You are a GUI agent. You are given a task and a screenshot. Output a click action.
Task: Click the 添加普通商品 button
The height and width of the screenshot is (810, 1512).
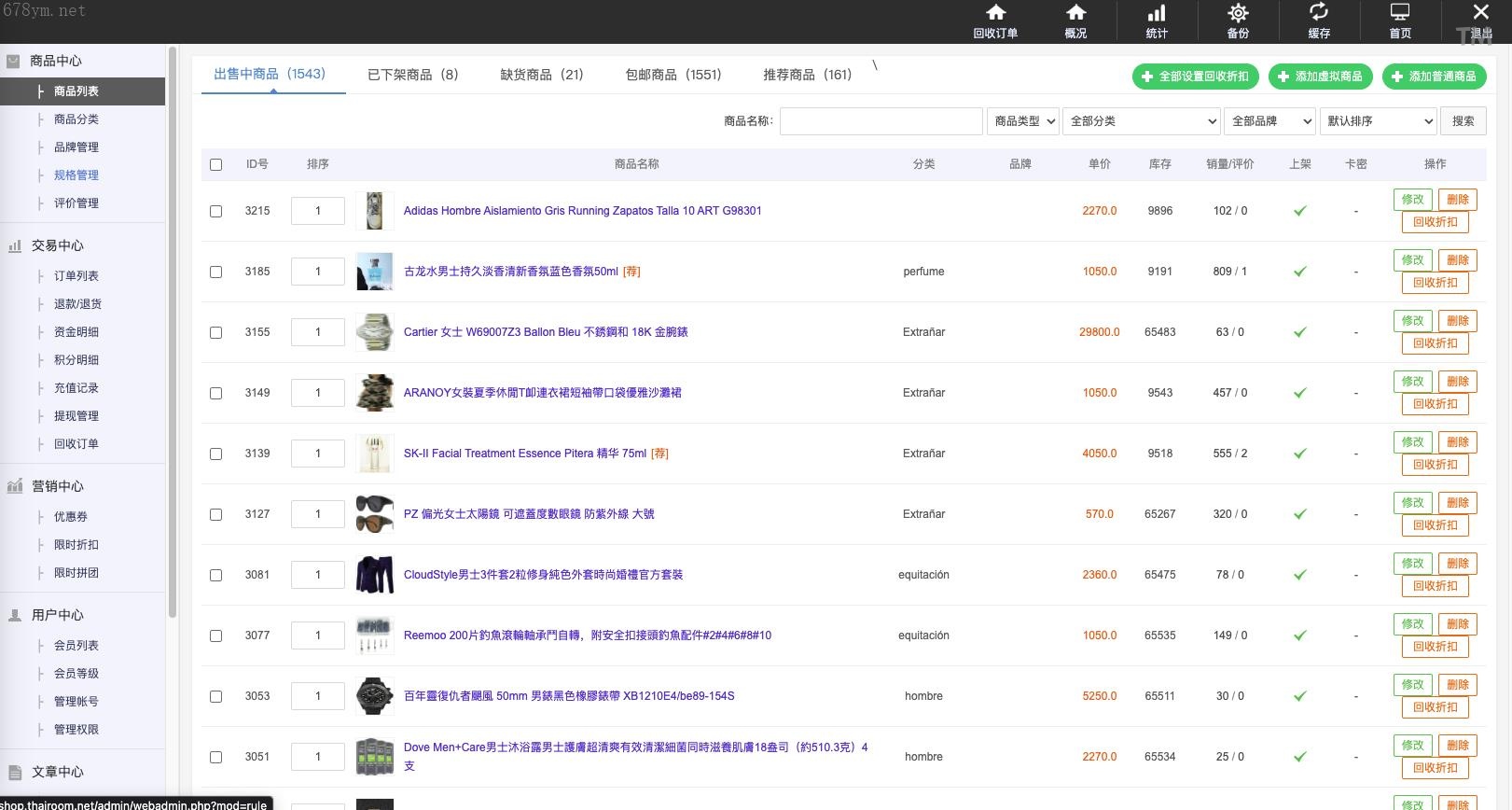pyautogui.click(x=1434, y=77)
